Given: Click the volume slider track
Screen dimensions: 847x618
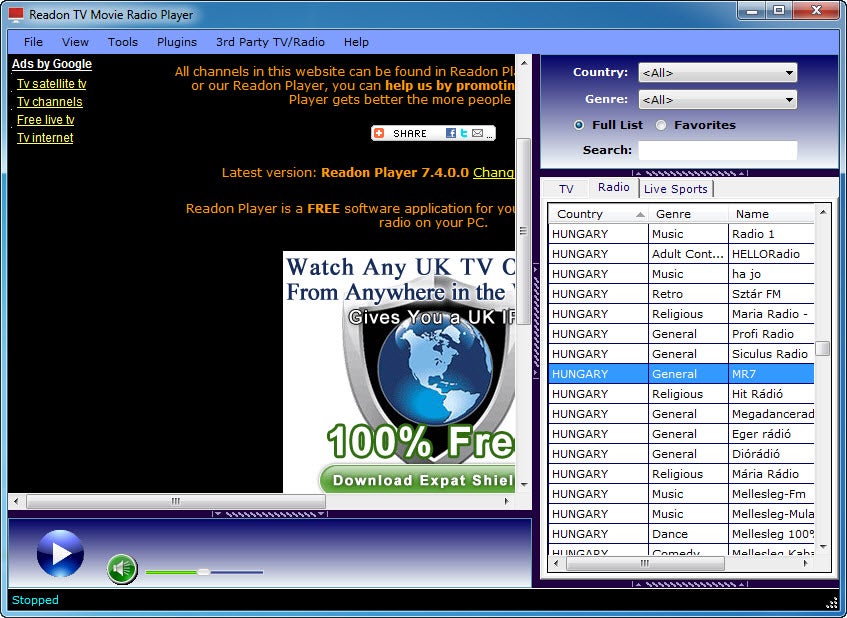Looking at the screenshot, I should (x=204, y=572).
